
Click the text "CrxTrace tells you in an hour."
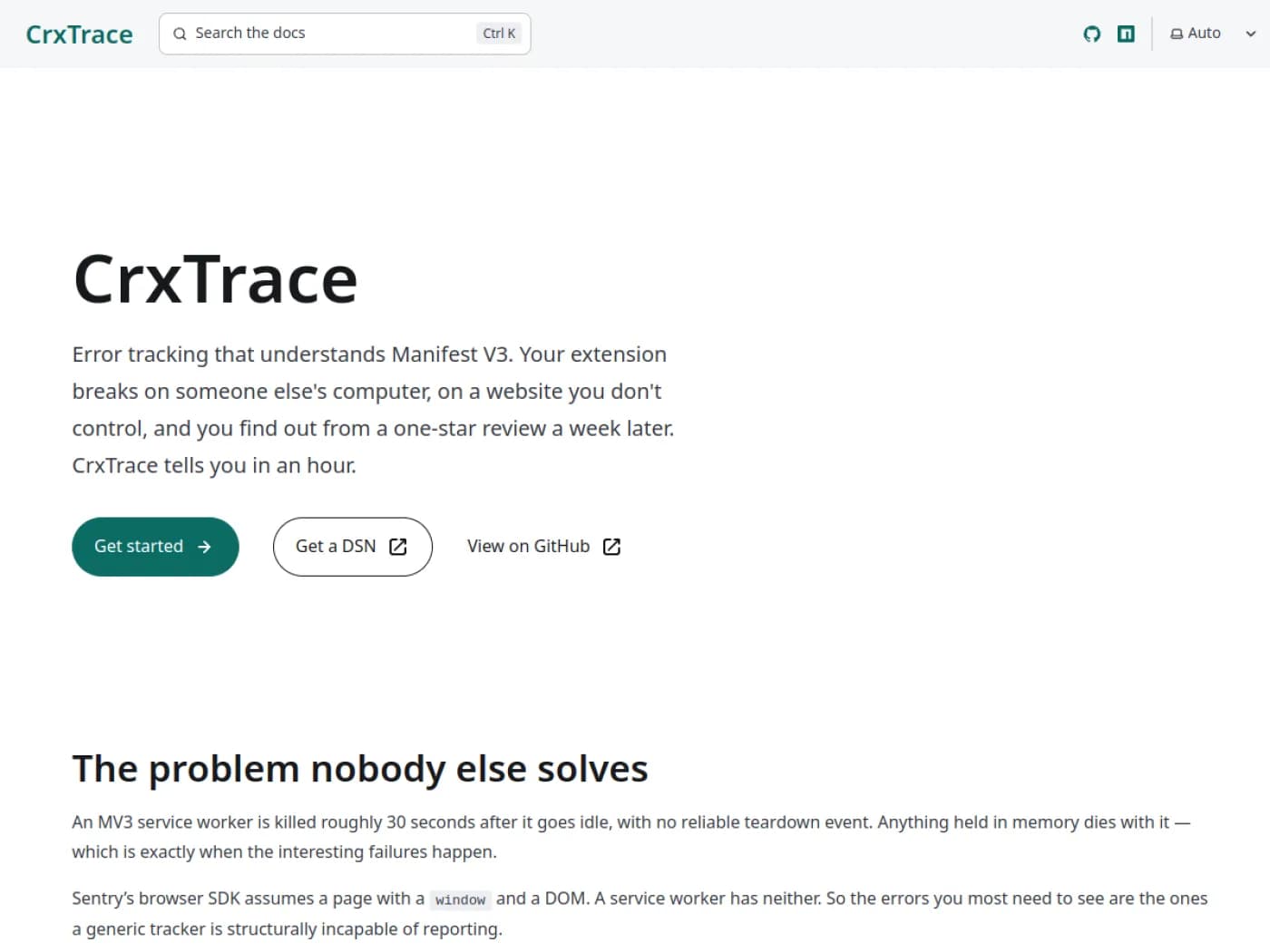[214, 465]
